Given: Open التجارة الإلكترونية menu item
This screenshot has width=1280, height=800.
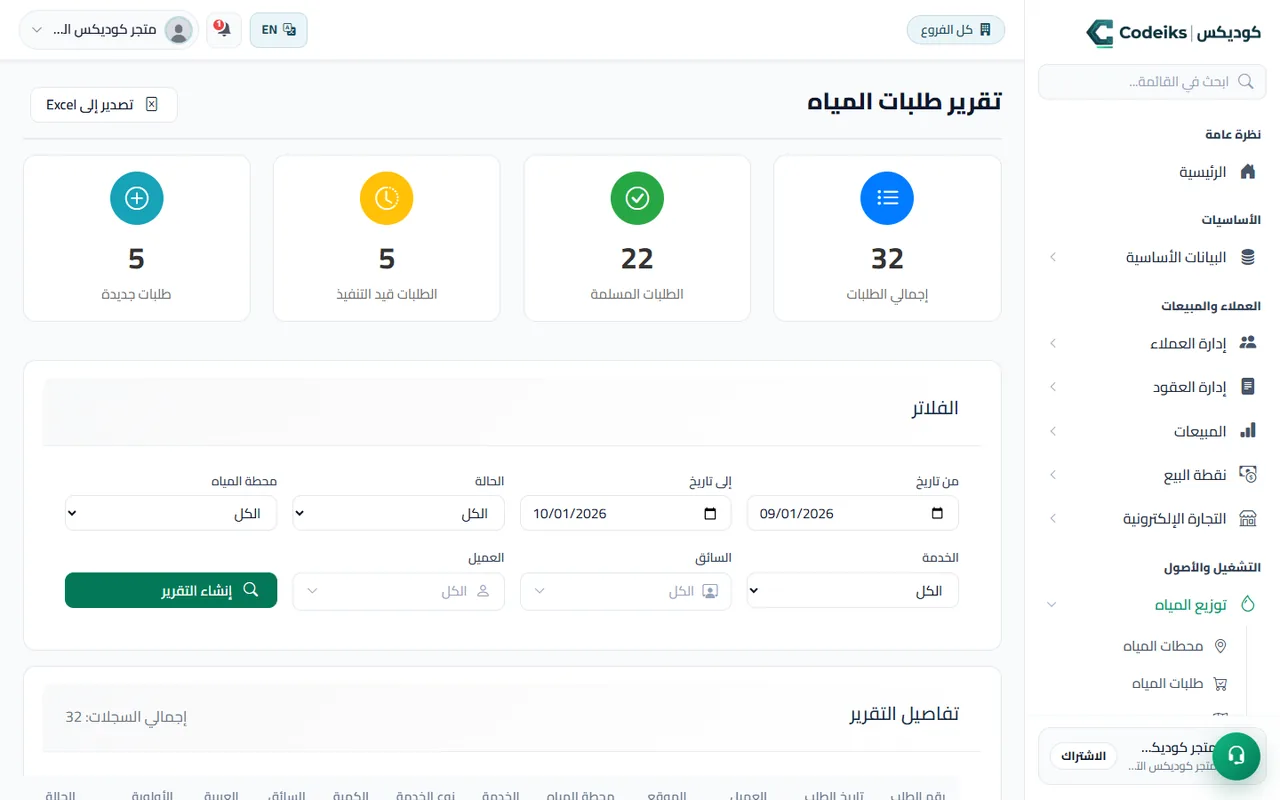Looking at the screenshot, I should 1152,519.
